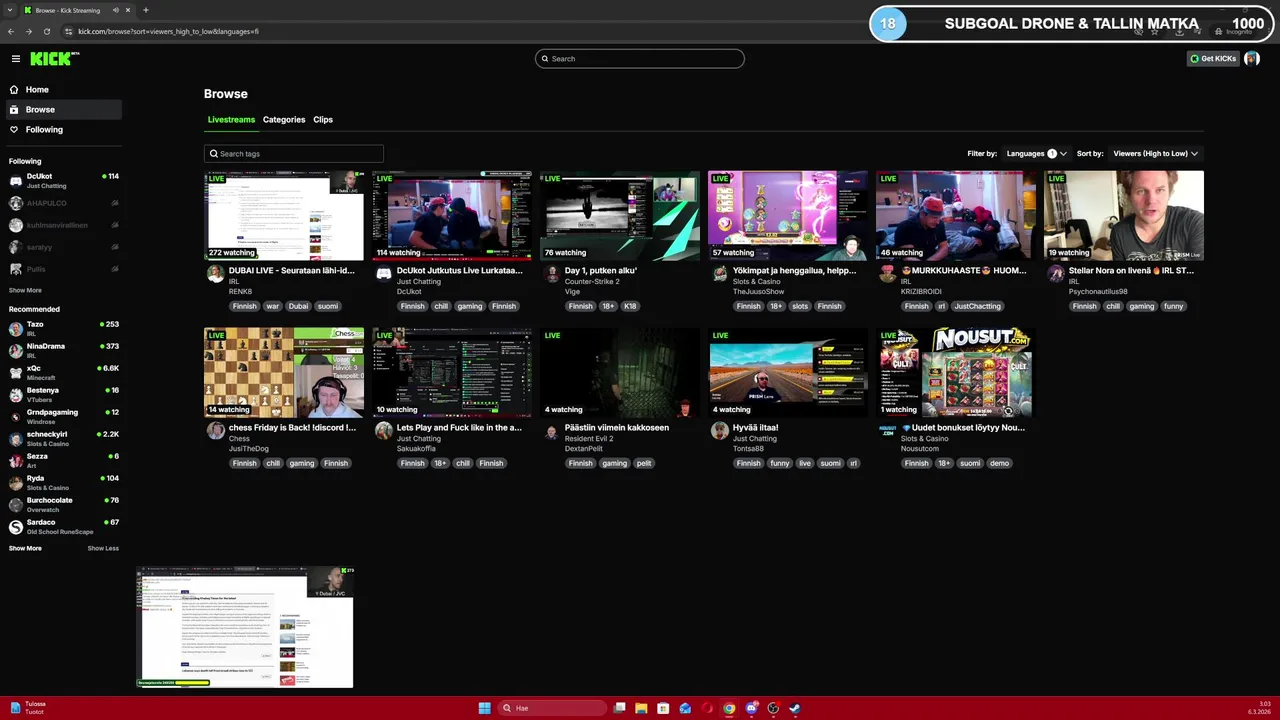Open DUBAI LIVE stream title link

(x=291, y=271)
